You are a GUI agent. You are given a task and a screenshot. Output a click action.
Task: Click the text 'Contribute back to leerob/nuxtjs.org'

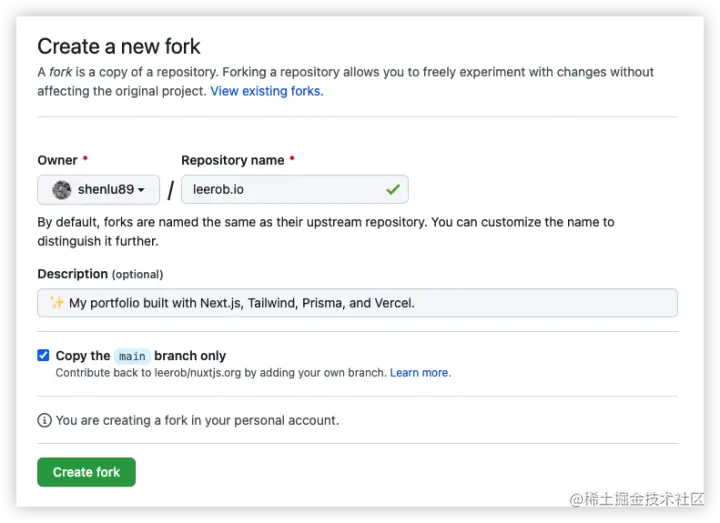pyautogui.click(x=148, y=372)
